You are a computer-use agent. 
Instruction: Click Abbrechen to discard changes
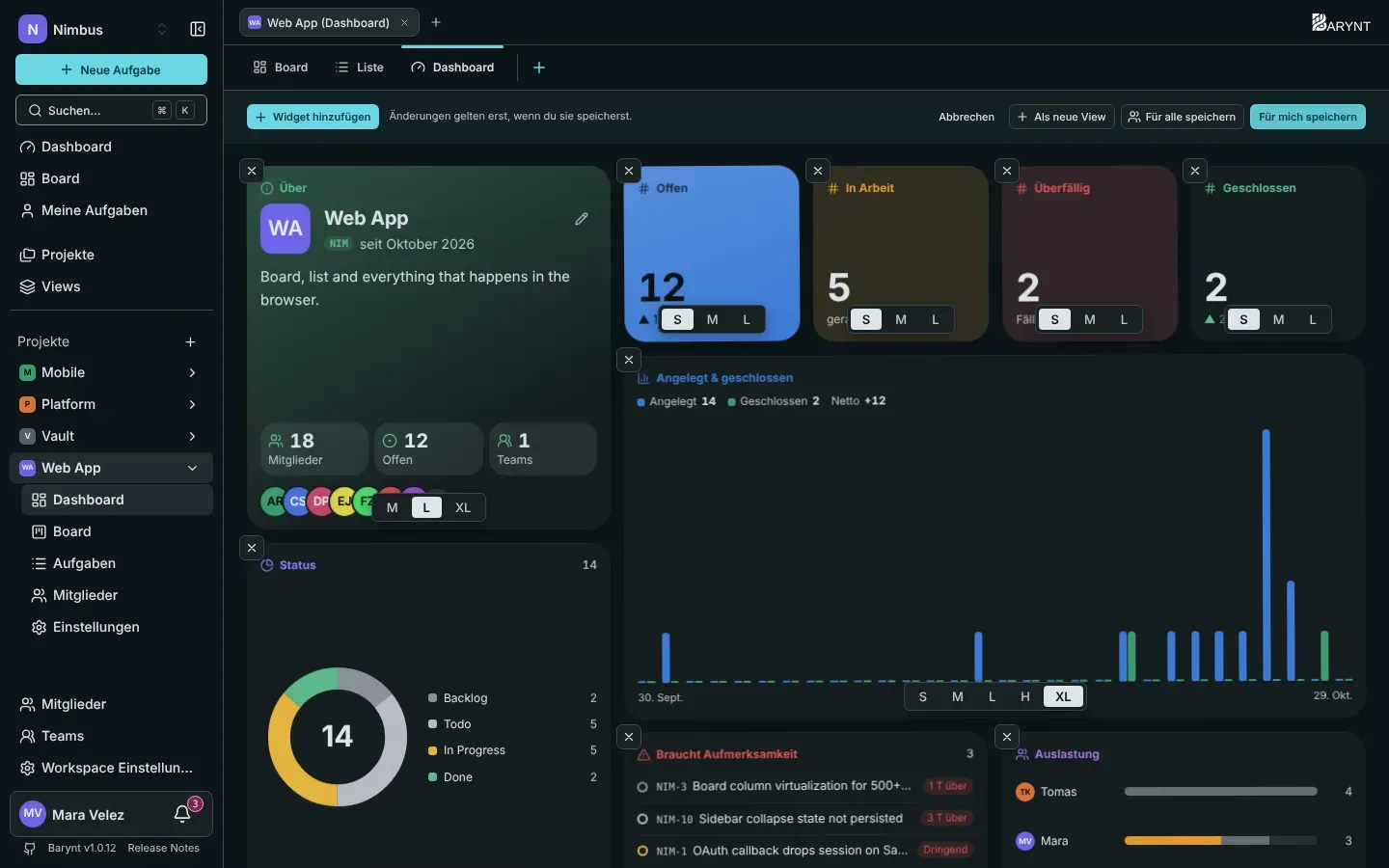(x=967, y=117)
